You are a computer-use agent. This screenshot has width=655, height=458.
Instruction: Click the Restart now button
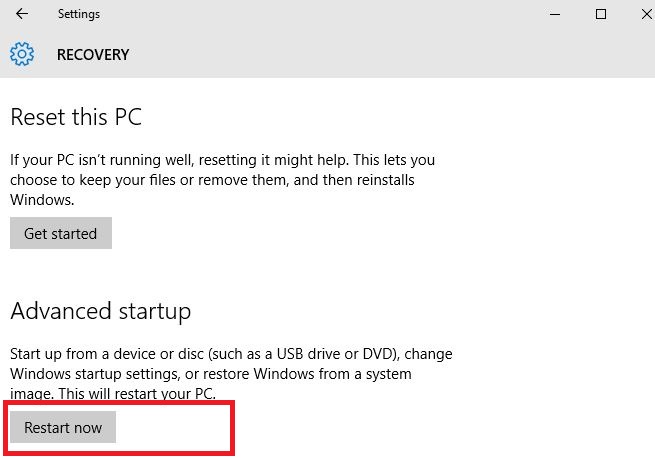[x=63, y=427]
